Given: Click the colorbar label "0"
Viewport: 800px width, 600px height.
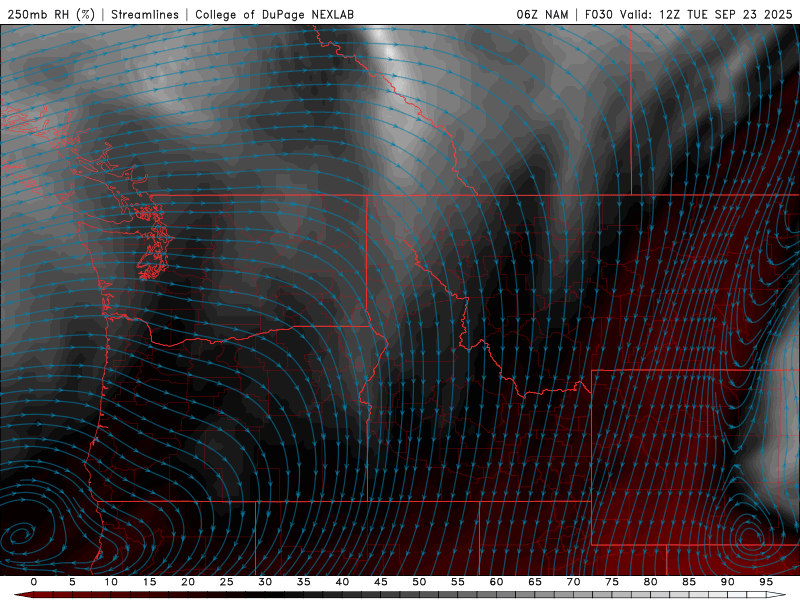Looking at the screenshot, I should 34,582.
